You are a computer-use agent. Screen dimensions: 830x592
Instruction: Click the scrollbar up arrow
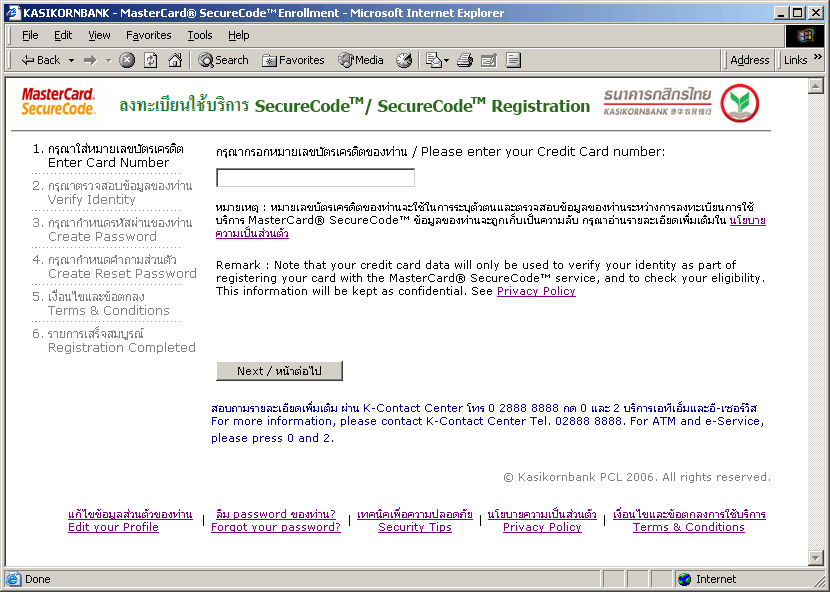816,86
